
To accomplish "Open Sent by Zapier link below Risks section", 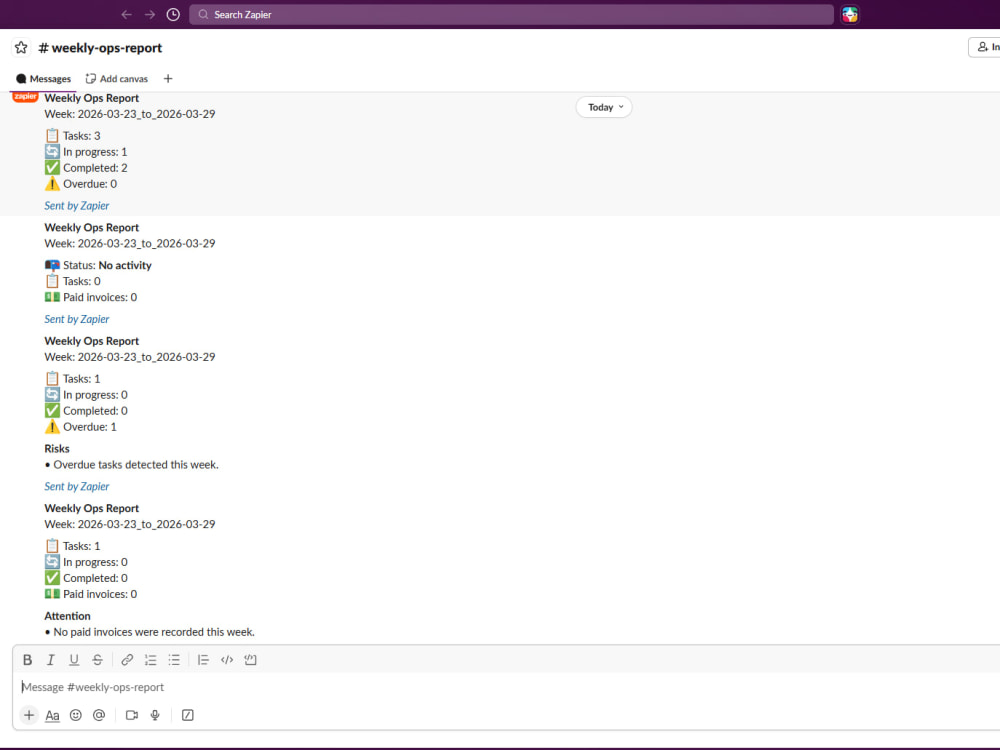I will (77, 486).
